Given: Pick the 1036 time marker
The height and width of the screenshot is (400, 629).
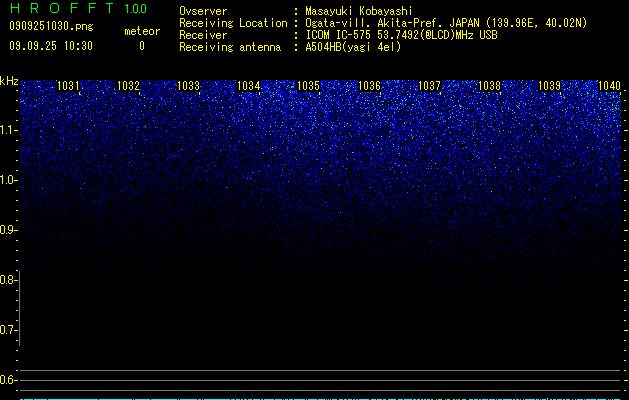Looking at the screenshot, I should pos(369,85).
